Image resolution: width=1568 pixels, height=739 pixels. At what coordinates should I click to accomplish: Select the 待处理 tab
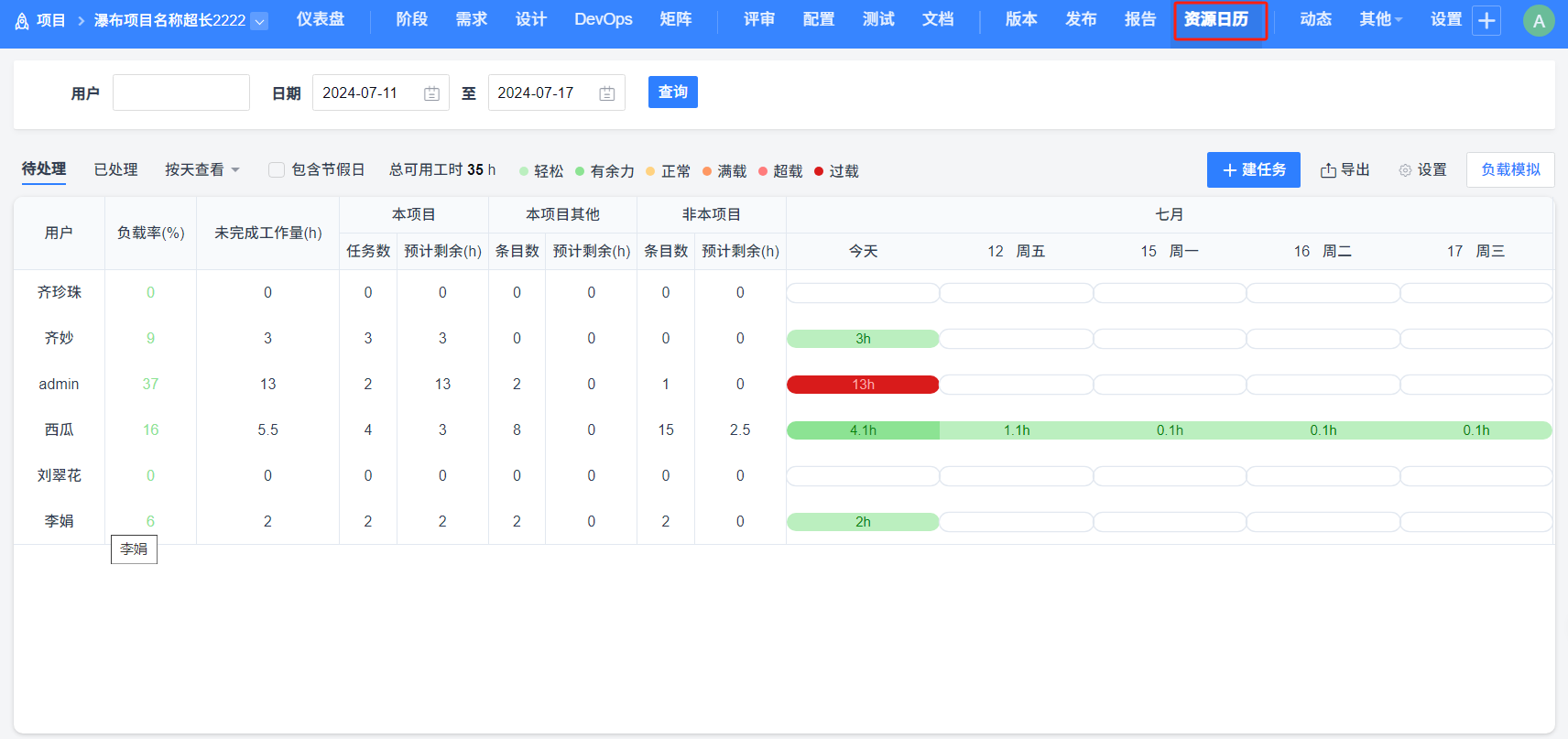44,169
